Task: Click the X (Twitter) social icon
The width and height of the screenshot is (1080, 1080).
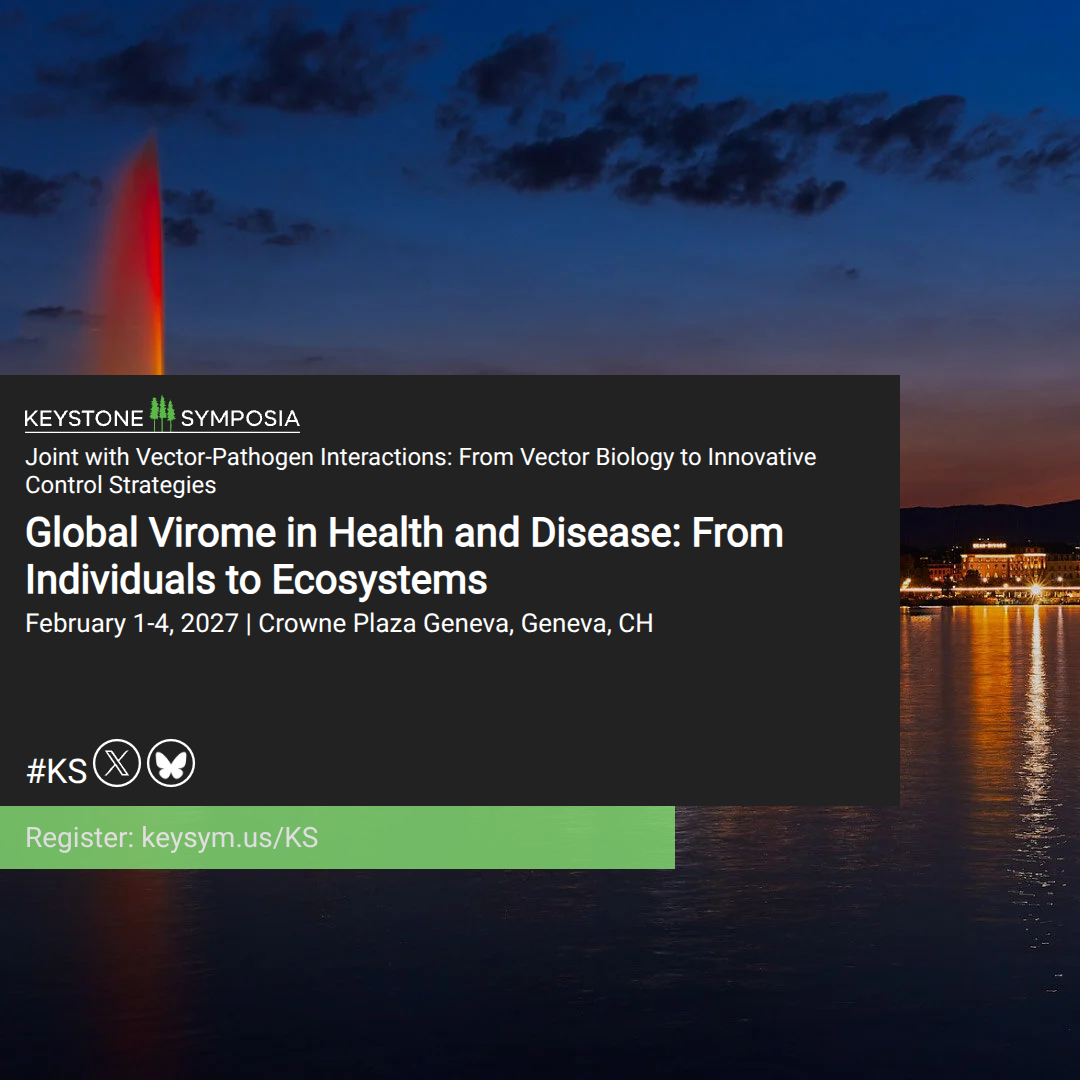Action: (x=117, y=763)
